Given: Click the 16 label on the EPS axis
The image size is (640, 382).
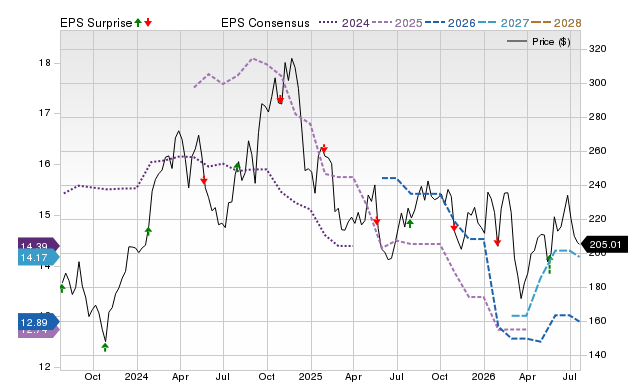Looking at the screenshot, I should coord(44,164).
